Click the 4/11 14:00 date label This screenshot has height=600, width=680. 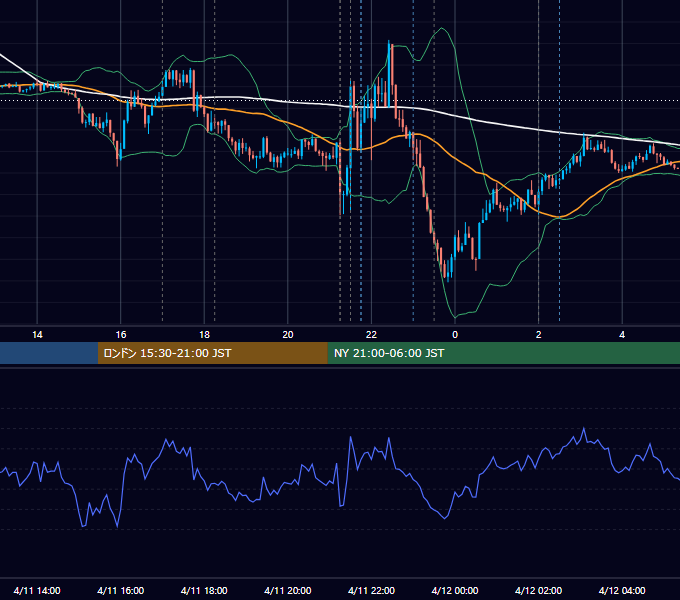pos(37,590)
